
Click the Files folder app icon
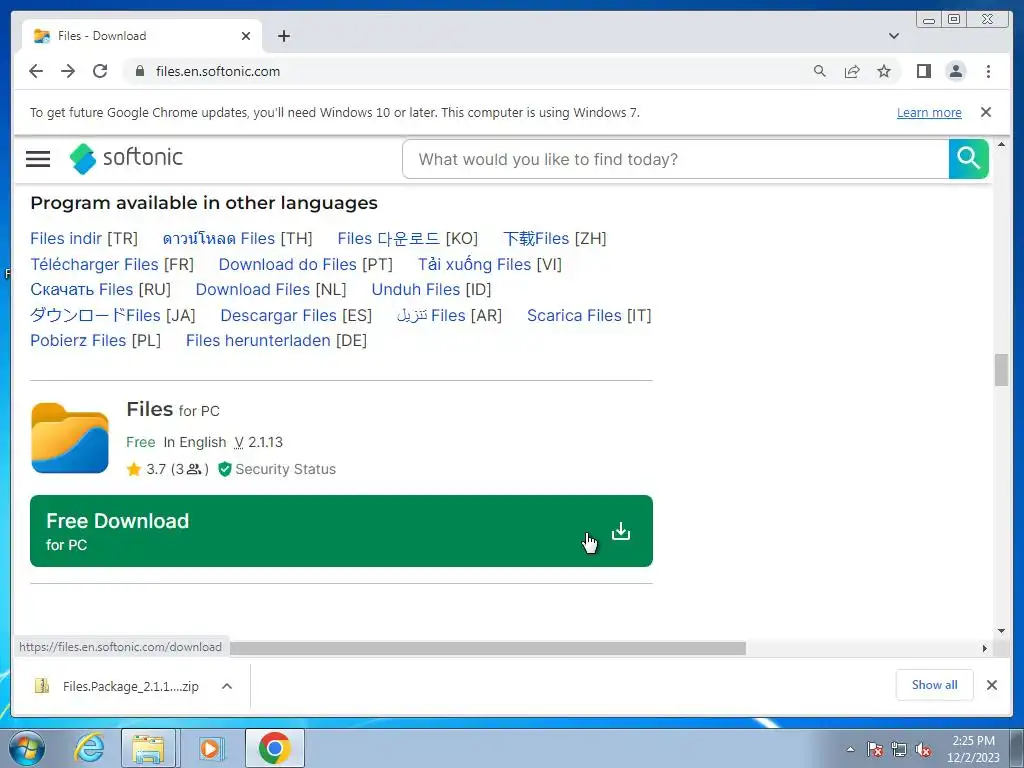[x=70, y=438]
